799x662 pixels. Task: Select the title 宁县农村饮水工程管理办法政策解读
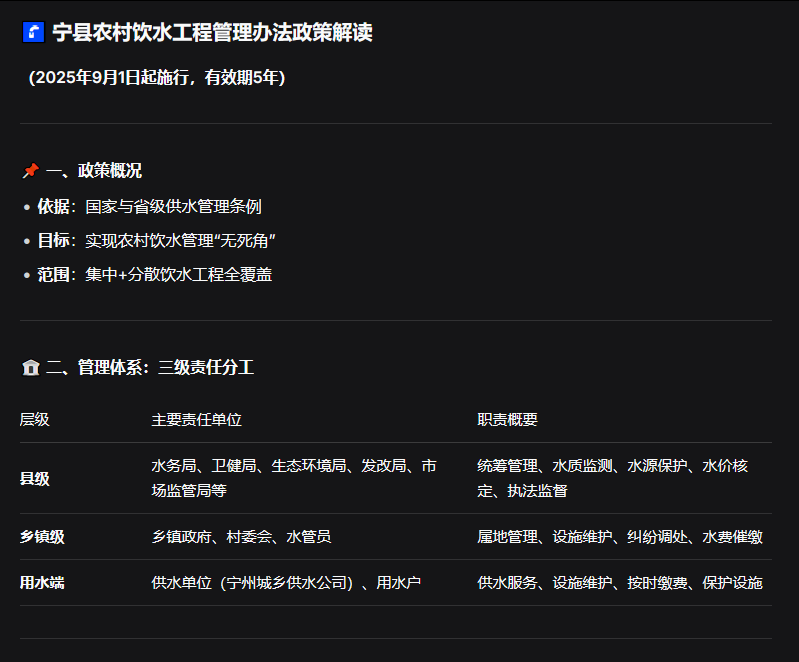[x=212, y=32]
